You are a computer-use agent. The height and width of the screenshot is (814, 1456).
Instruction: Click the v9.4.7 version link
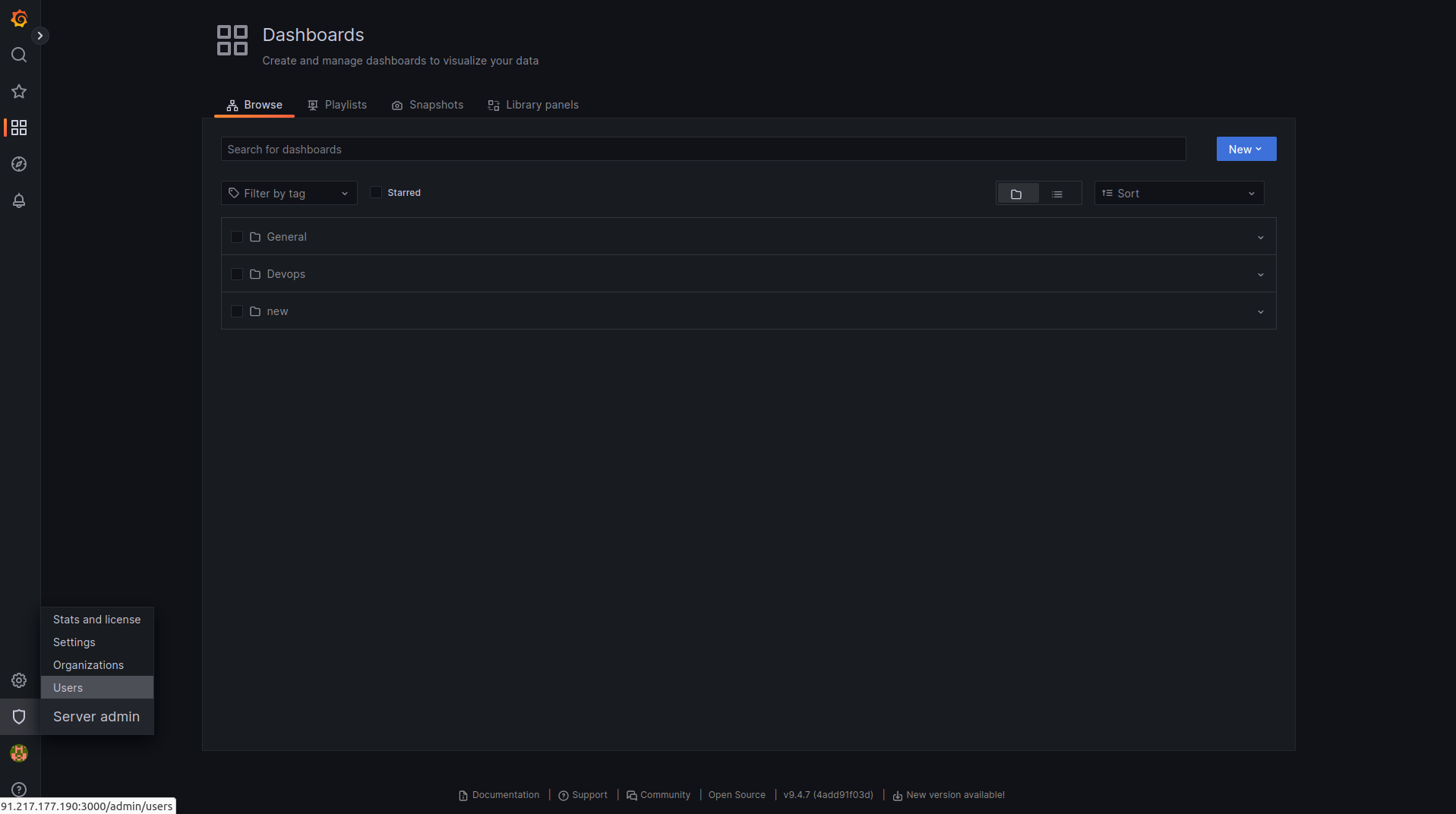point(829,795)
